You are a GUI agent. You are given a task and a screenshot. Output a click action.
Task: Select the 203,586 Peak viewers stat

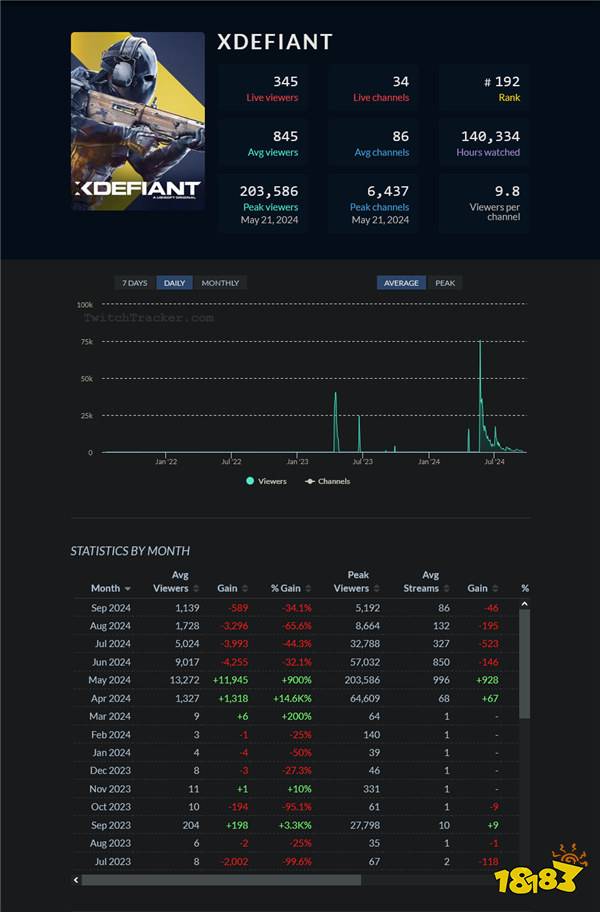tap(263, 204)
